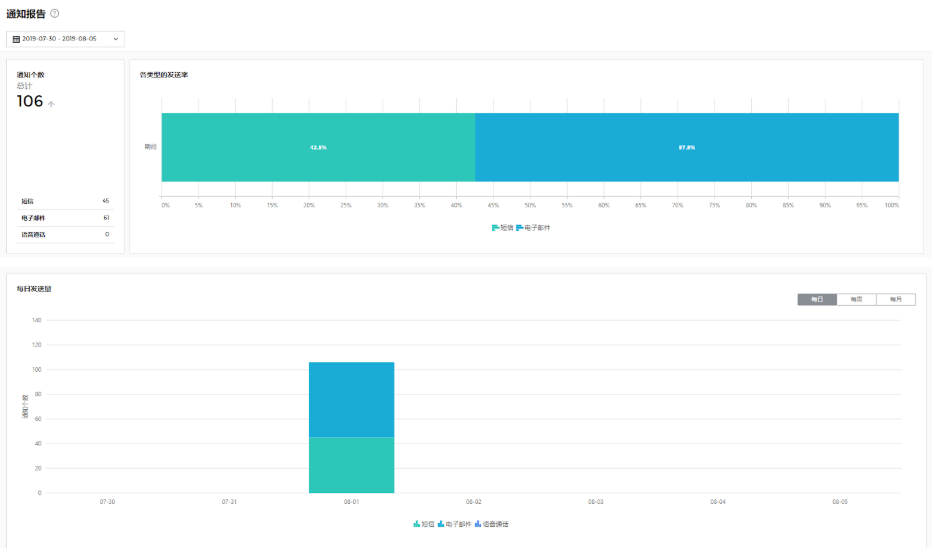Click the 短信 row in notification count
This screenshot has height=549, width=936.
pyautogui.click(x=65, y=201)
